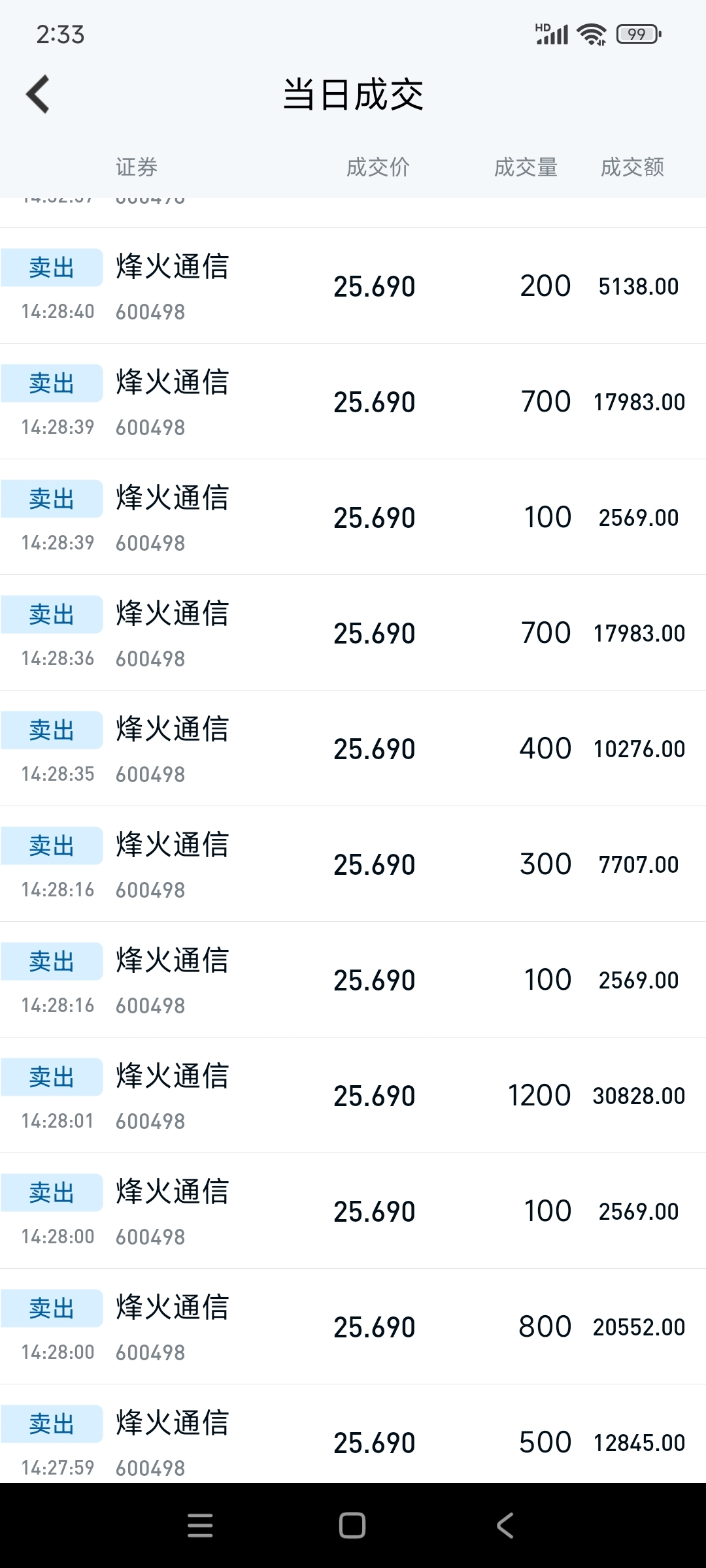This screenshot has height=1568, width=706.
Task: Tap 卖出 tag on the 14:27:59 trade
Action: tap(52, 1424)
